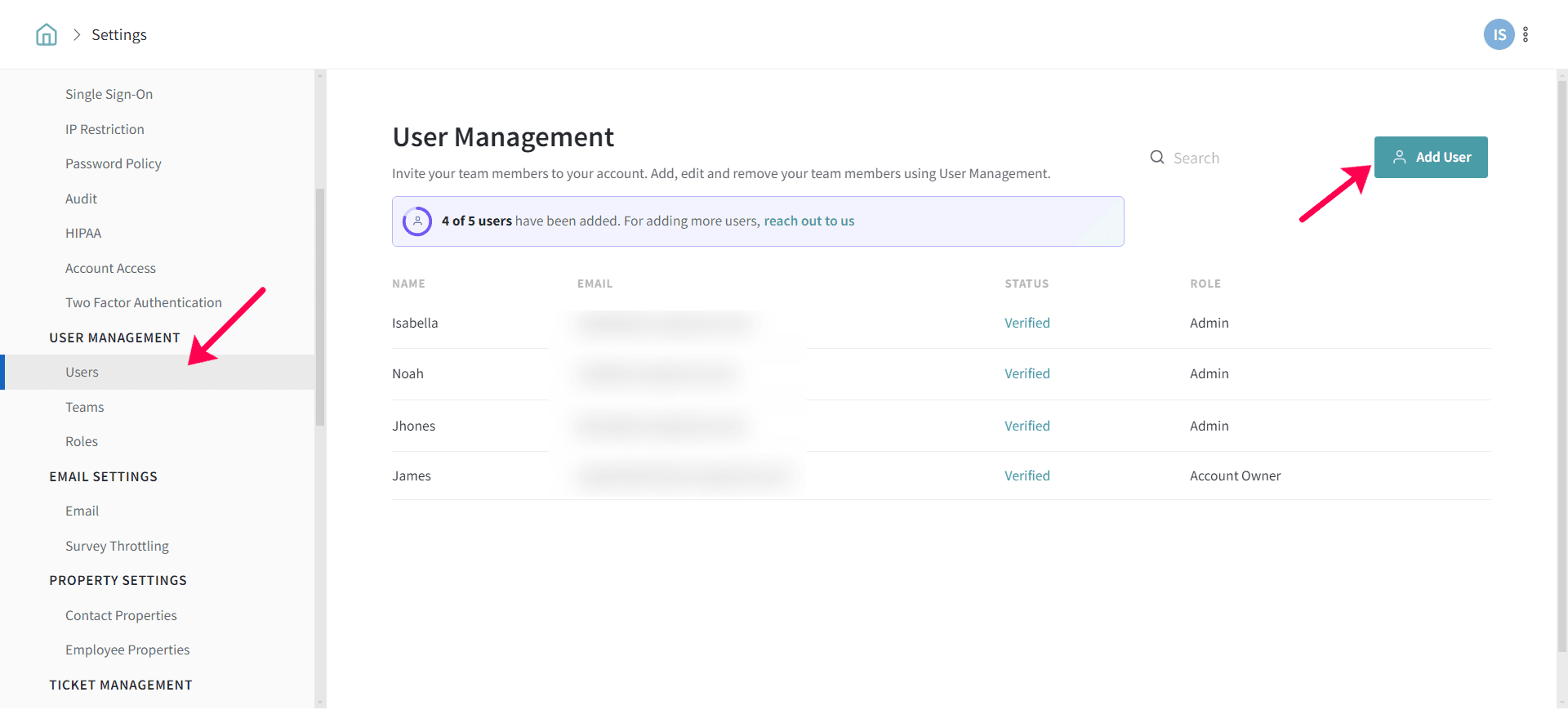Viewport: 1568px width, 710px height.
Task: Click the breadcrumb chevron arrow
Action: click(x=77, y=34)
